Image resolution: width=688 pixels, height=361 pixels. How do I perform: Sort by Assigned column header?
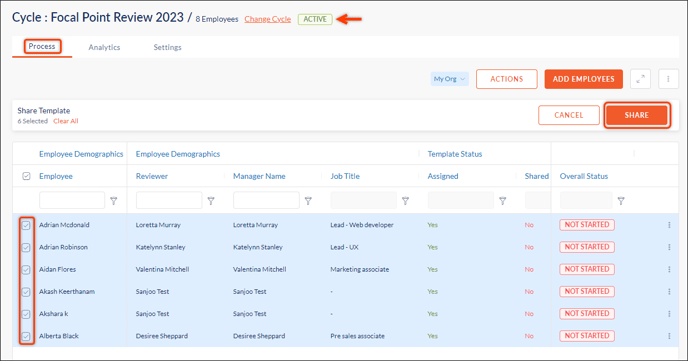[x=443, y=176]
